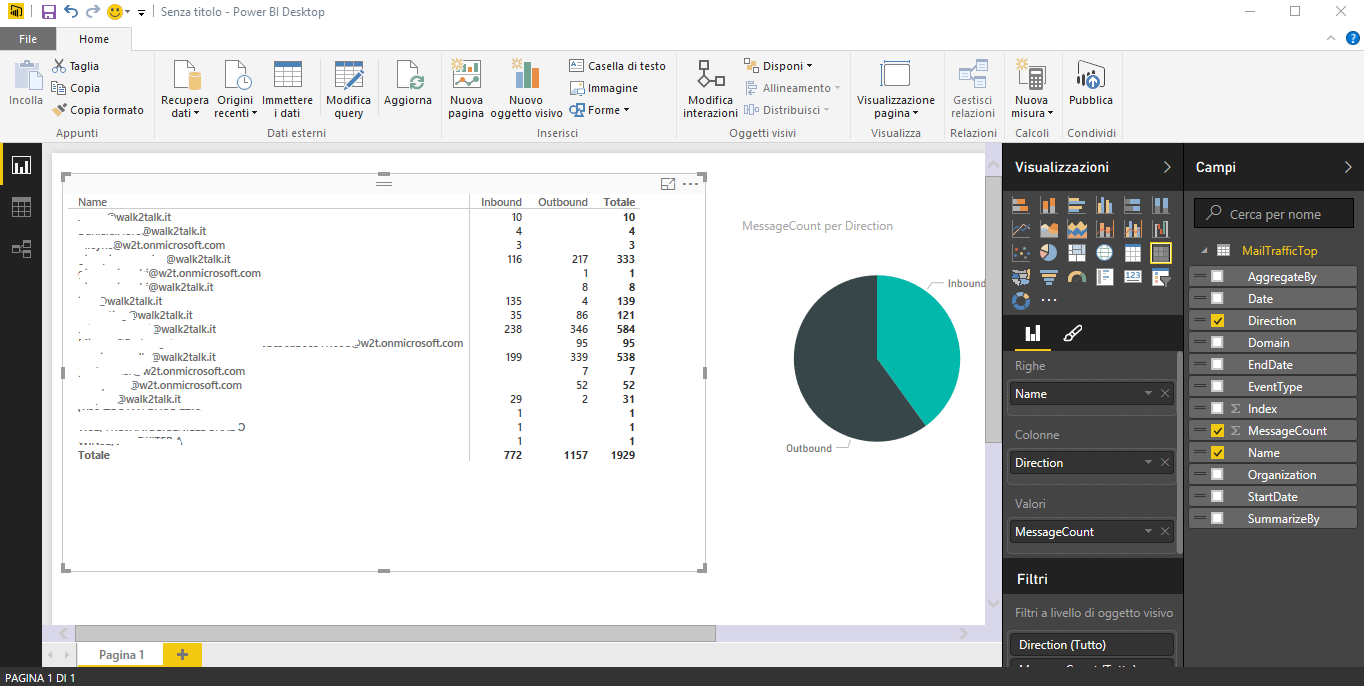This screenshot has height=686, width=1364.
Task: Switch to Fields well tab (bar icon)
Action: (1033, 333)
